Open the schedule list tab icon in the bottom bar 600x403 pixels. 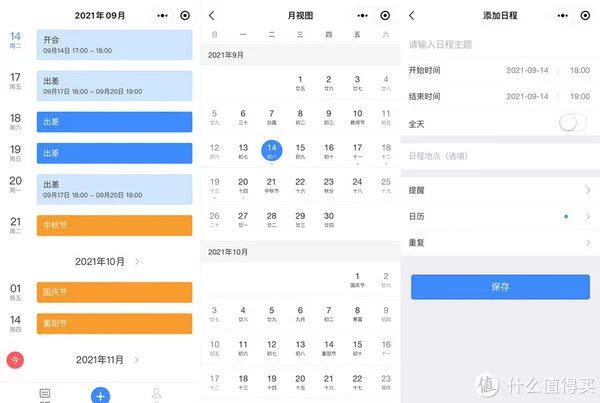tap(45, 393)
